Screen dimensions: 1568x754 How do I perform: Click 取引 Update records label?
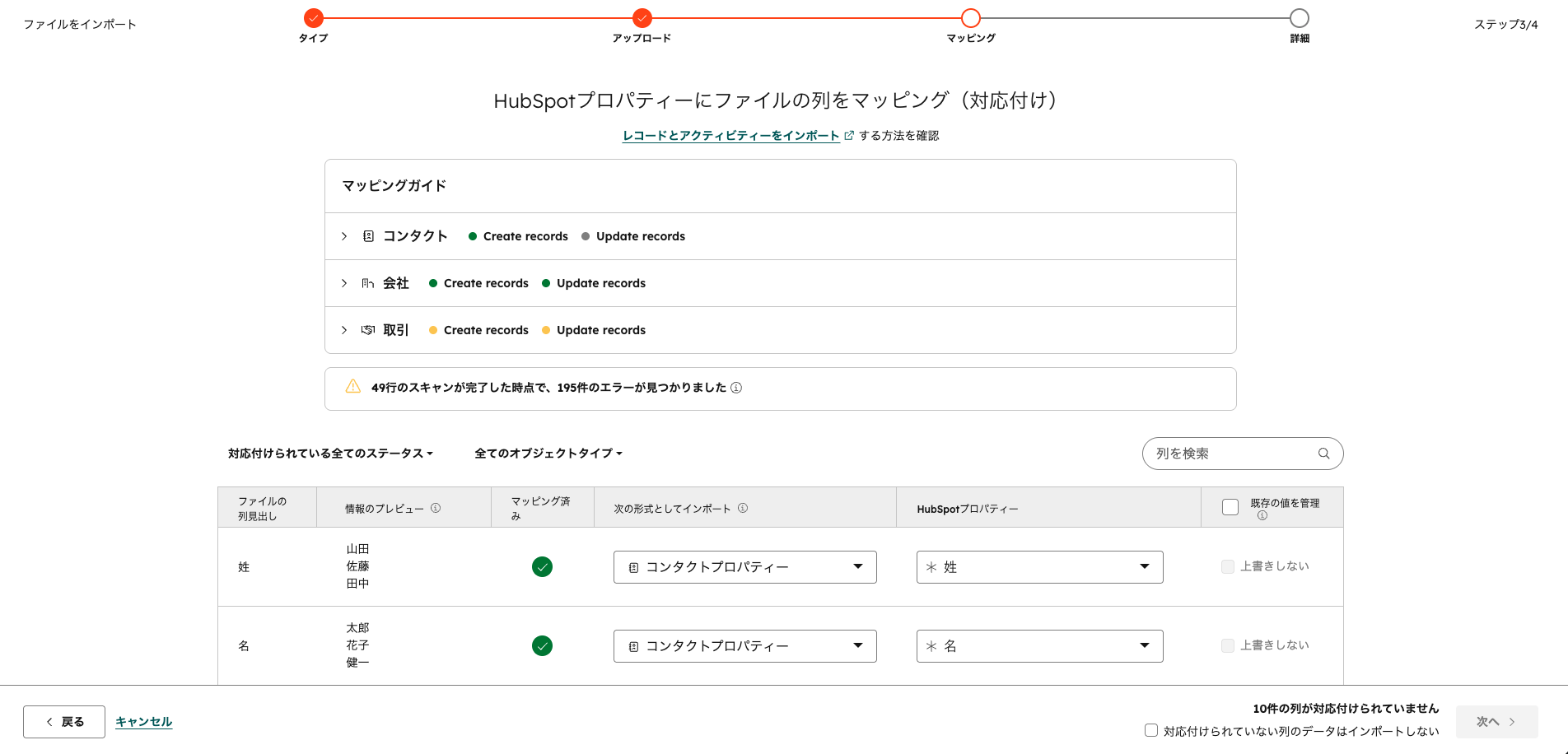pos(601,330)
